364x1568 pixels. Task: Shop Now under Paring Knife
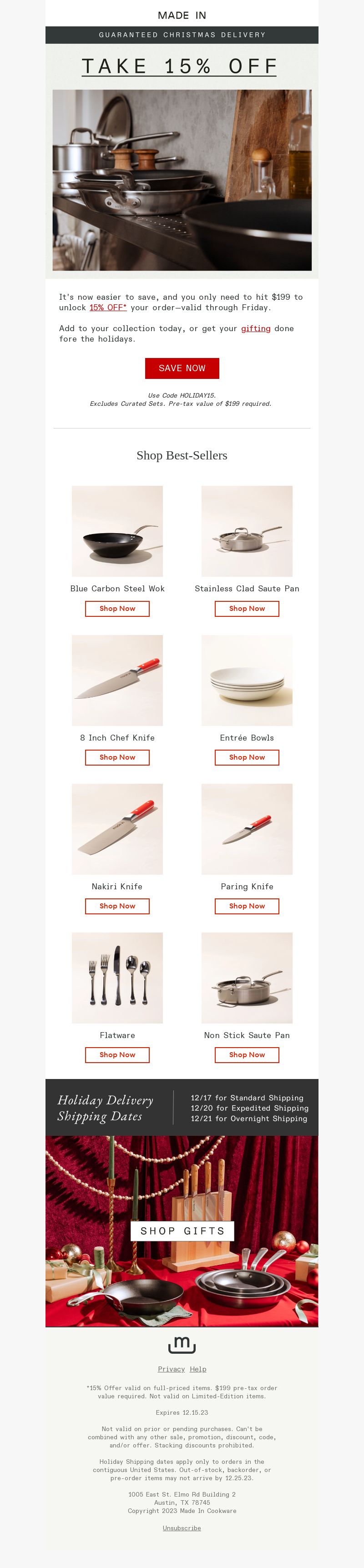click(x=247, y=906)
